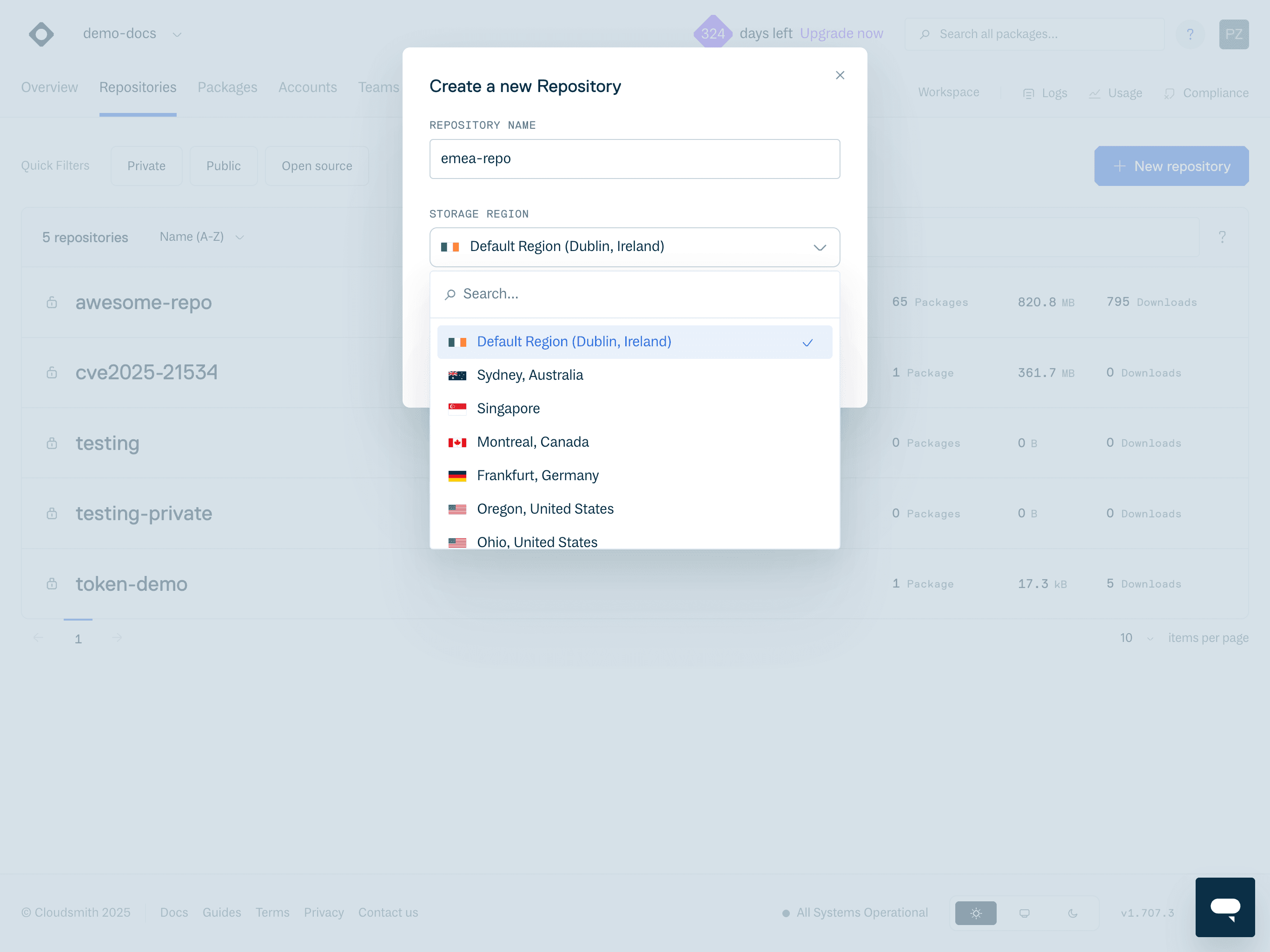This screenshot has width=1270, height=952.
Task: Switch to the Packages tab
Action: 227,87
